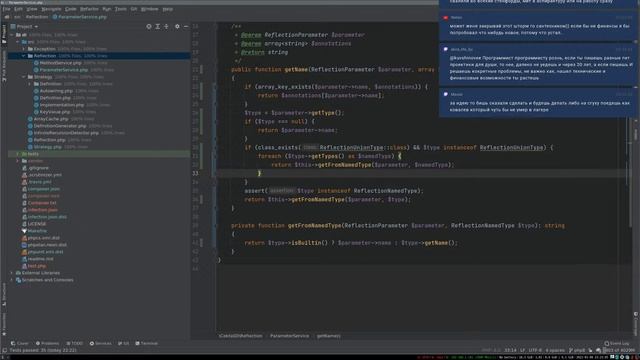Open the File menu

[x=6, y=9]
